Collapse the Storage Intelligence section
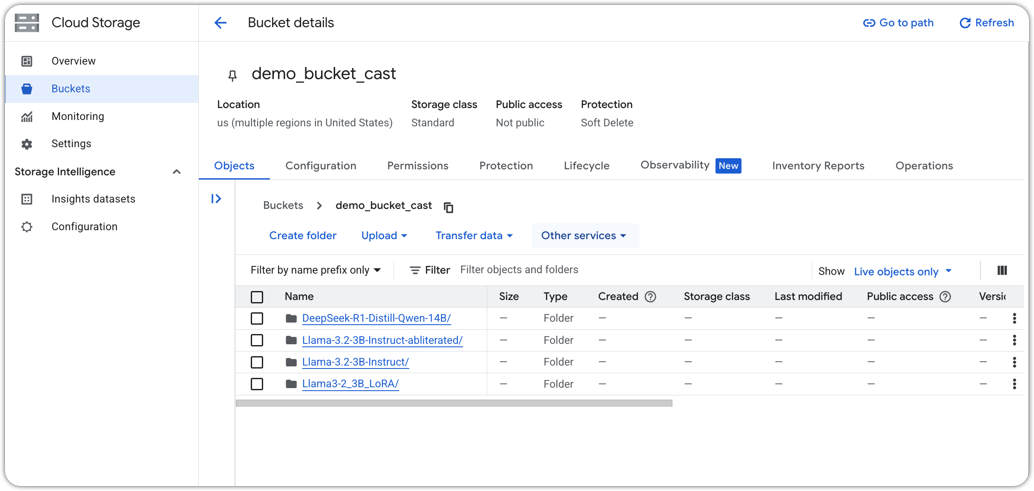Image resolution: width=1034 pixels, height=491 pixels. pyautogui.click(x=176, y=172)
